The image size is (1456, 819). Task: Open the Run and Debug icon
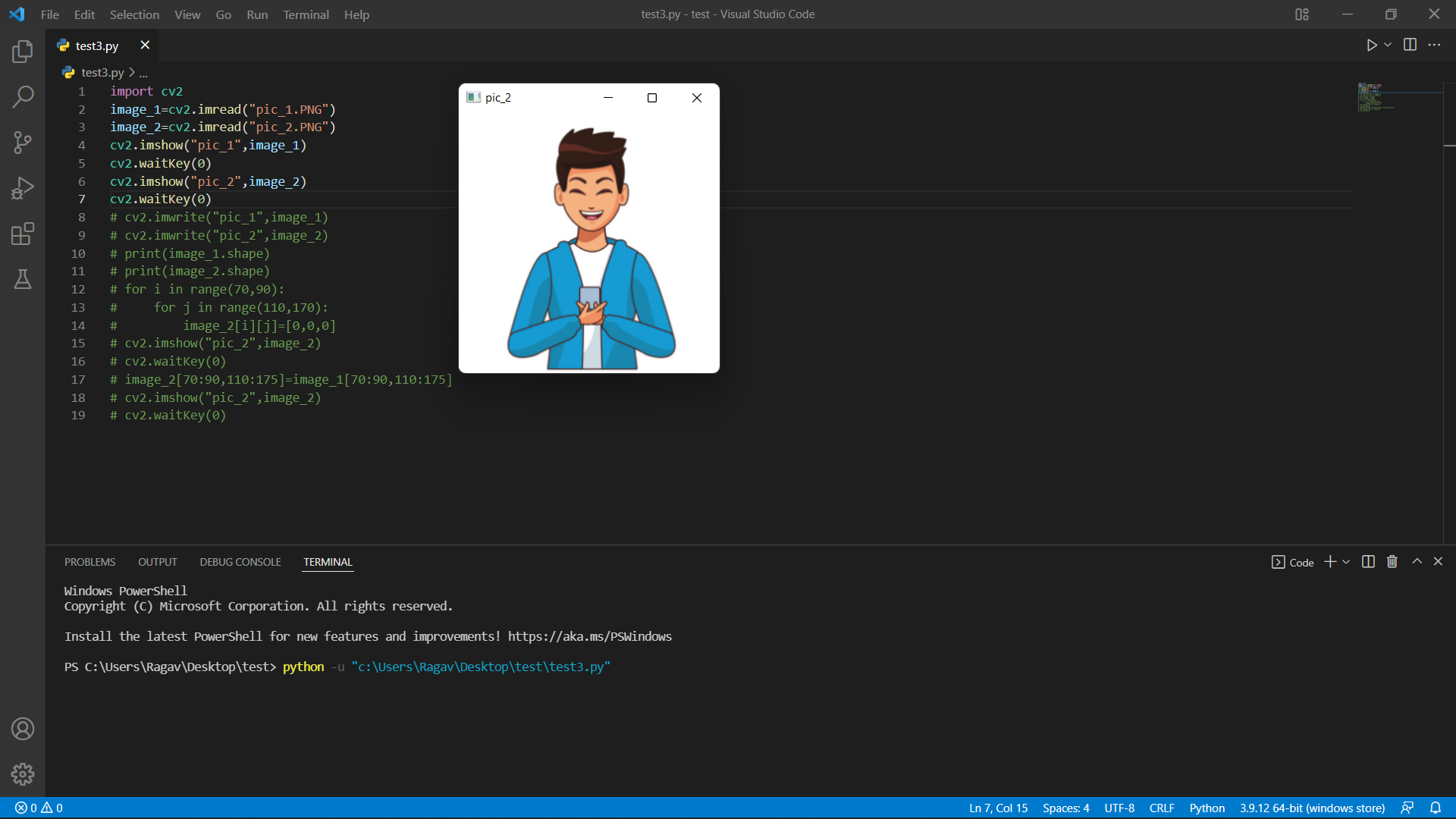click(x=23, y=188)
